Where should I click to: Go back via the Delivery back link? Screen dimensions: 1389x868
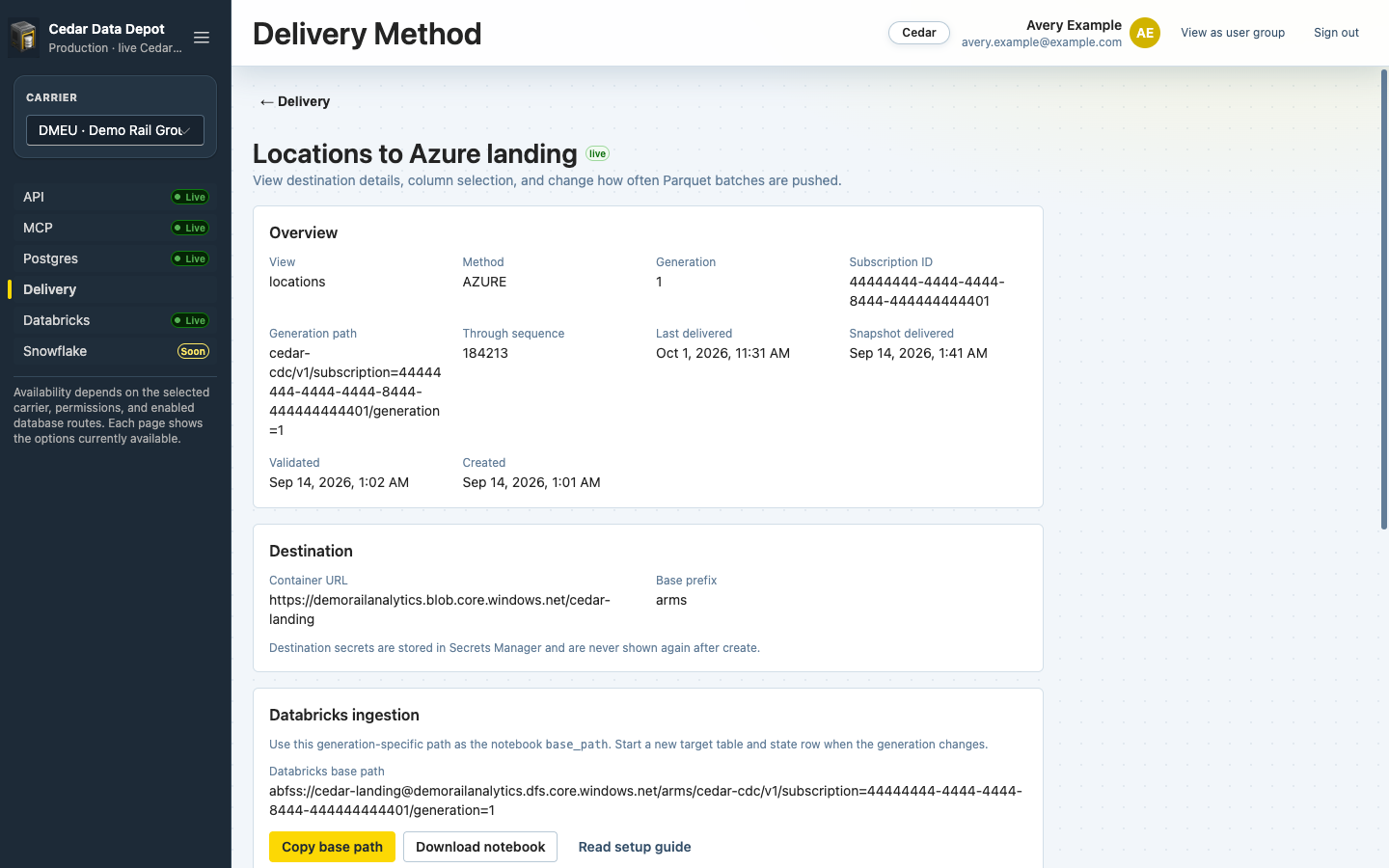[294, 101]
